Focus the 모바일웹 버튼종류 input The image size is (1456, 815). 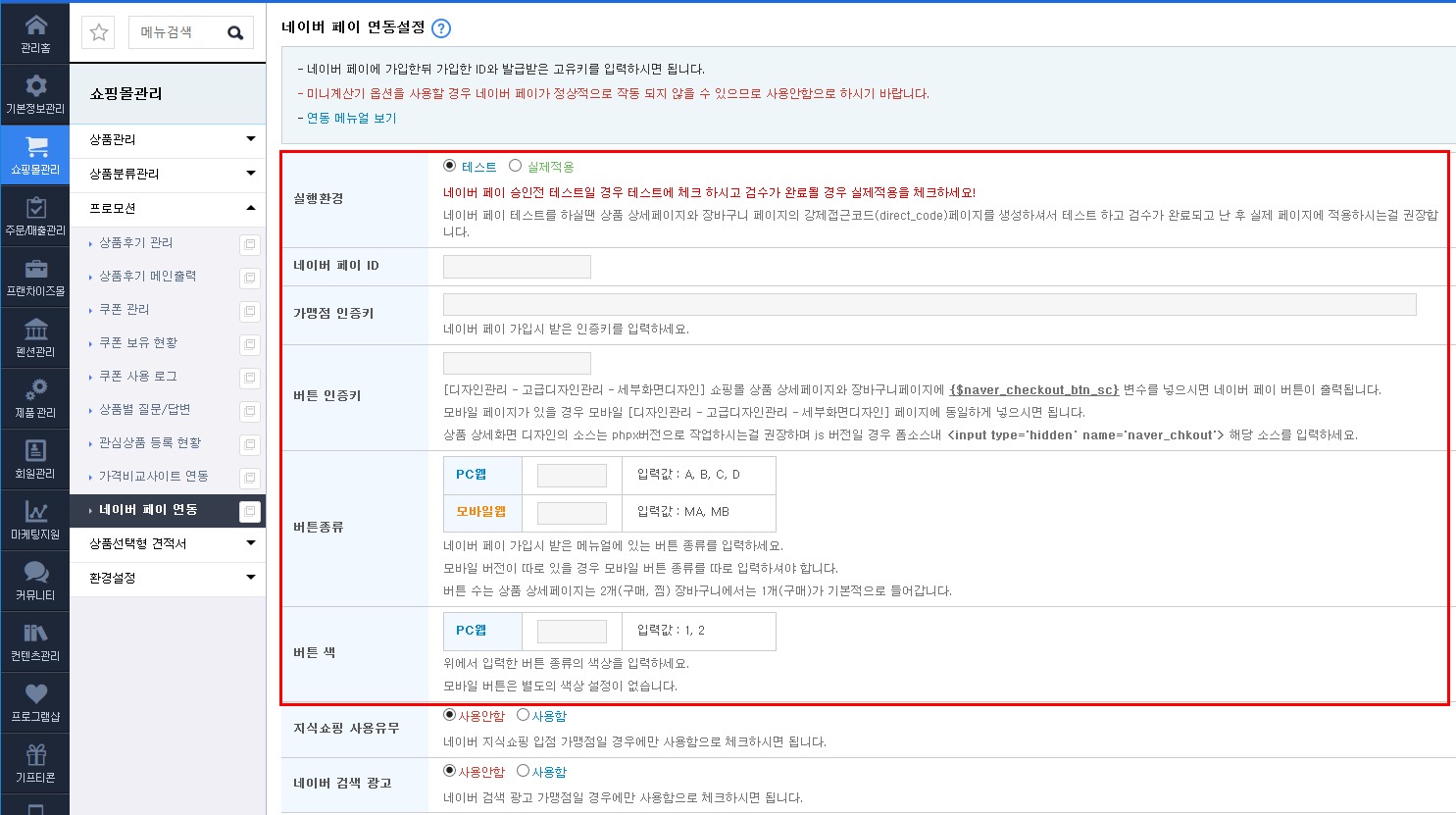[x=572, y=513]
